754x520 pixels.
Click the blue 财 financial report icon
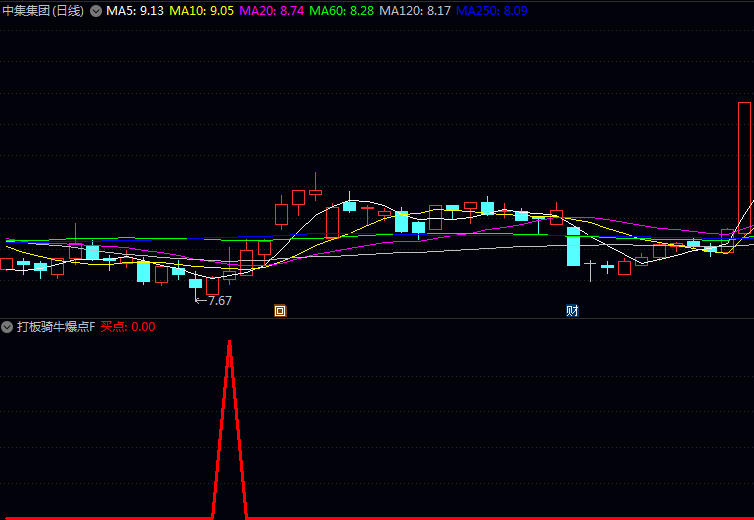(x=572, y=310)
